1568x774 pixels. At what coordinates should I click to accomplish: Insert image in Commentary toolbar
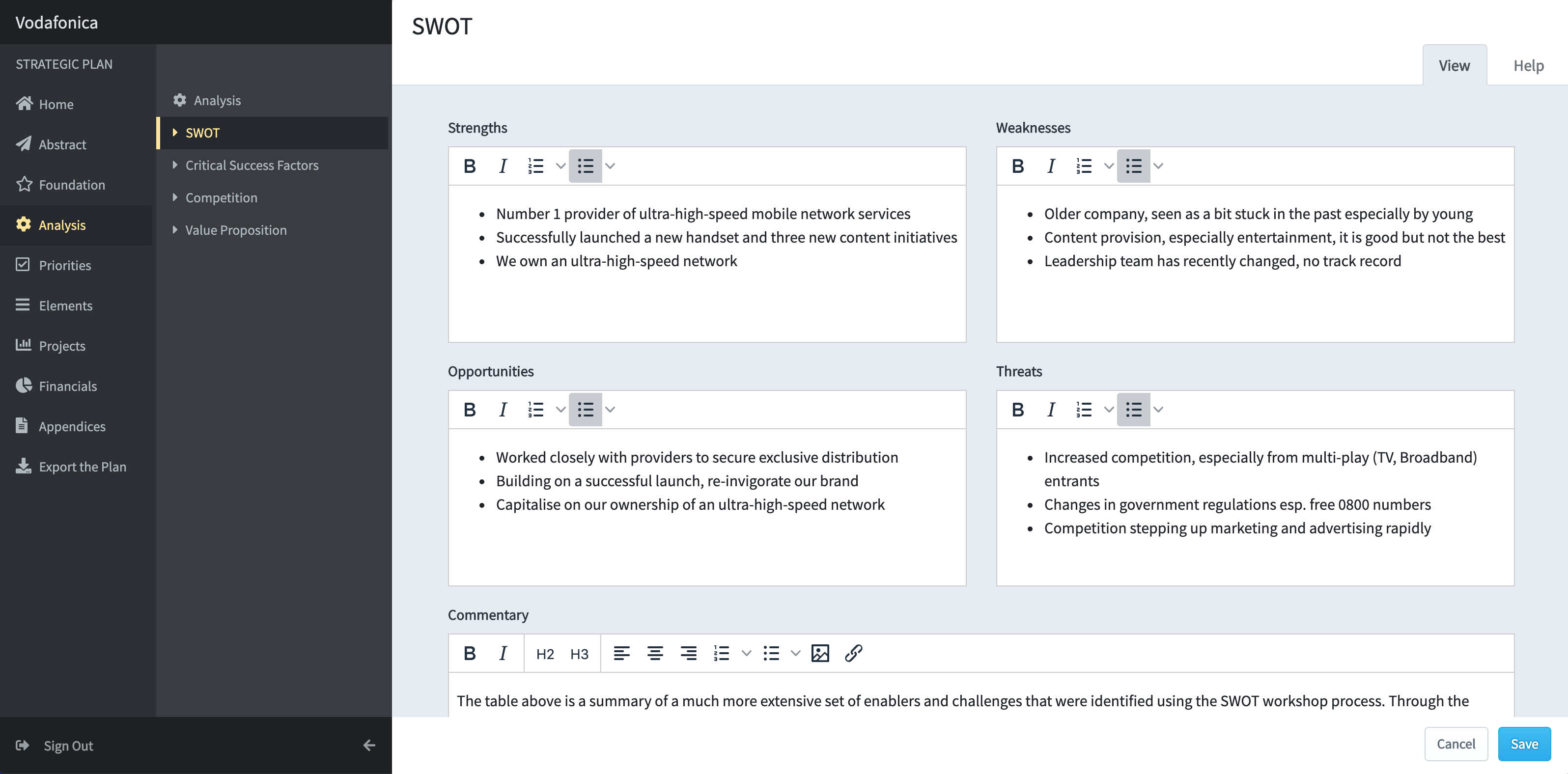point(820,653)
